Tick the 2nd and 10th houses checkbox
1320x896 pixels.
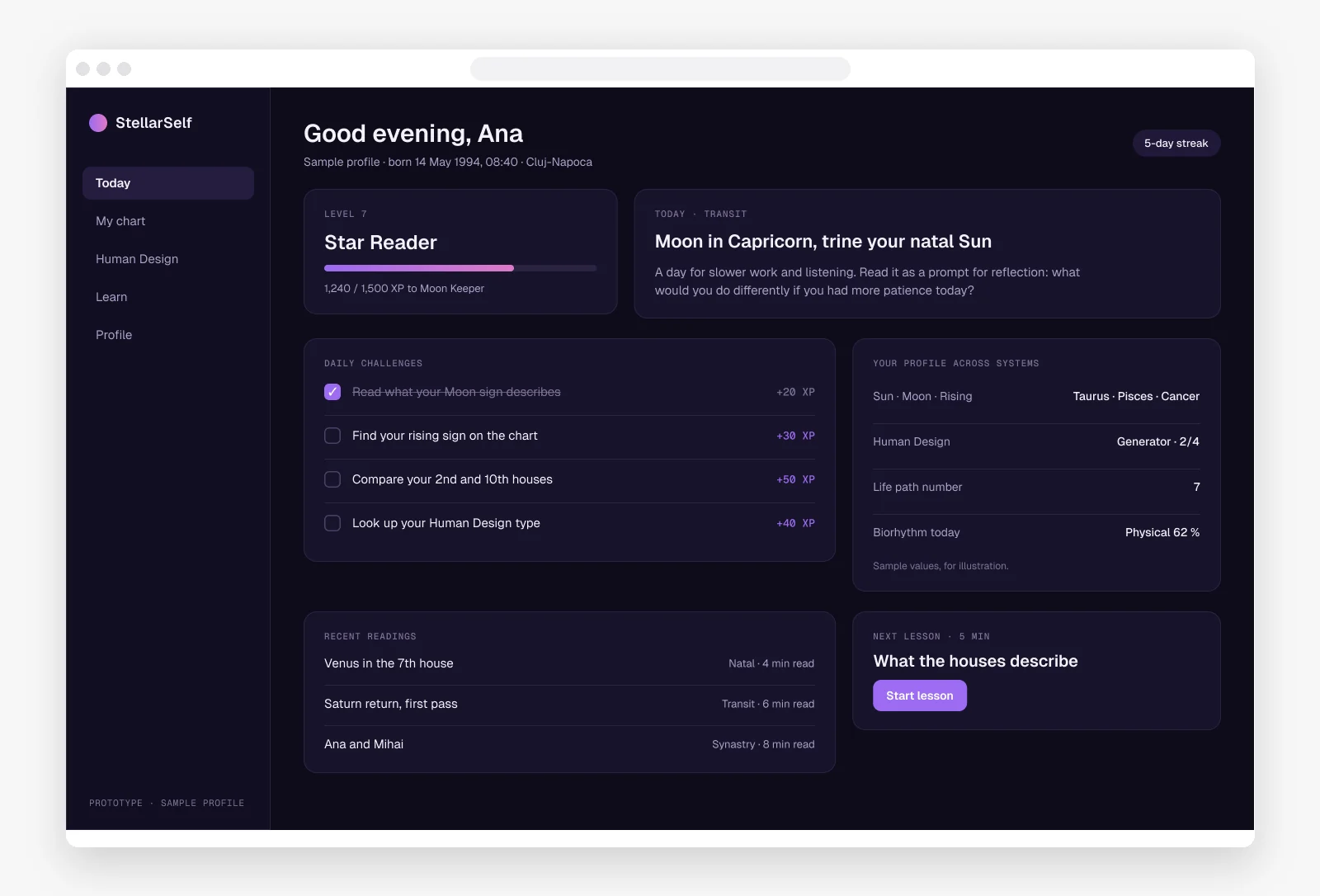click(x=332, y=479)
